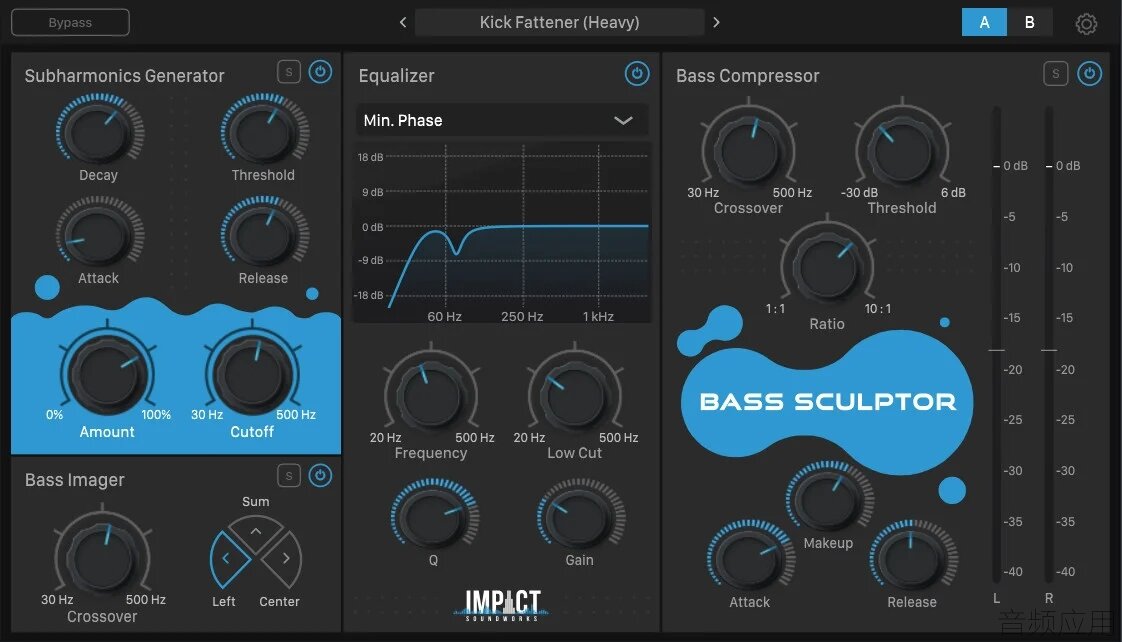
Task: Click the Bass Compressor Release knob
Action: tap(912, 558)
